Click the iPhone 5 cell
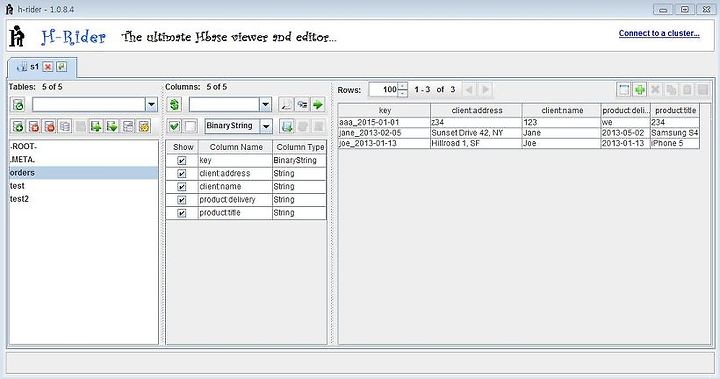 tap(675, 143)
